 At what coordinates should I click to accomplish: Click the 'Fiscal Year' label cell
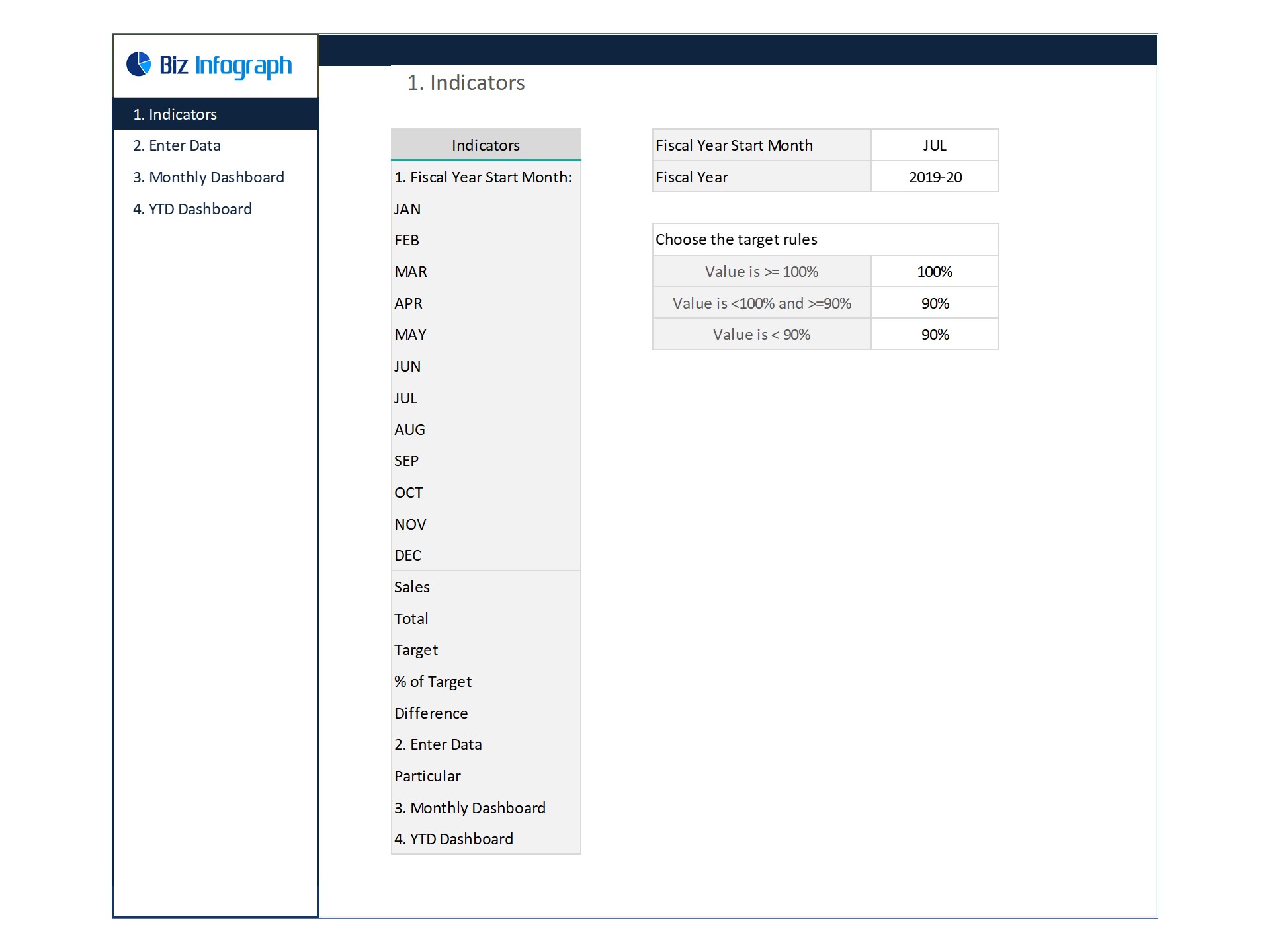point(762,177)
